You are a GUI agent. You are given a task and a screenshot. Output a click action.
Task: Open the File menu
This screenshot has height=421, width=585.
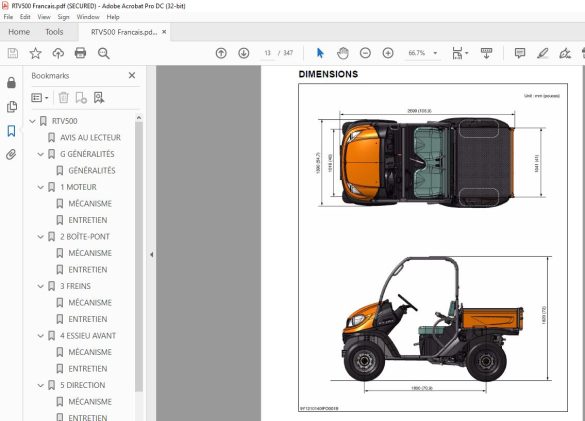click(x=8, y=17)
